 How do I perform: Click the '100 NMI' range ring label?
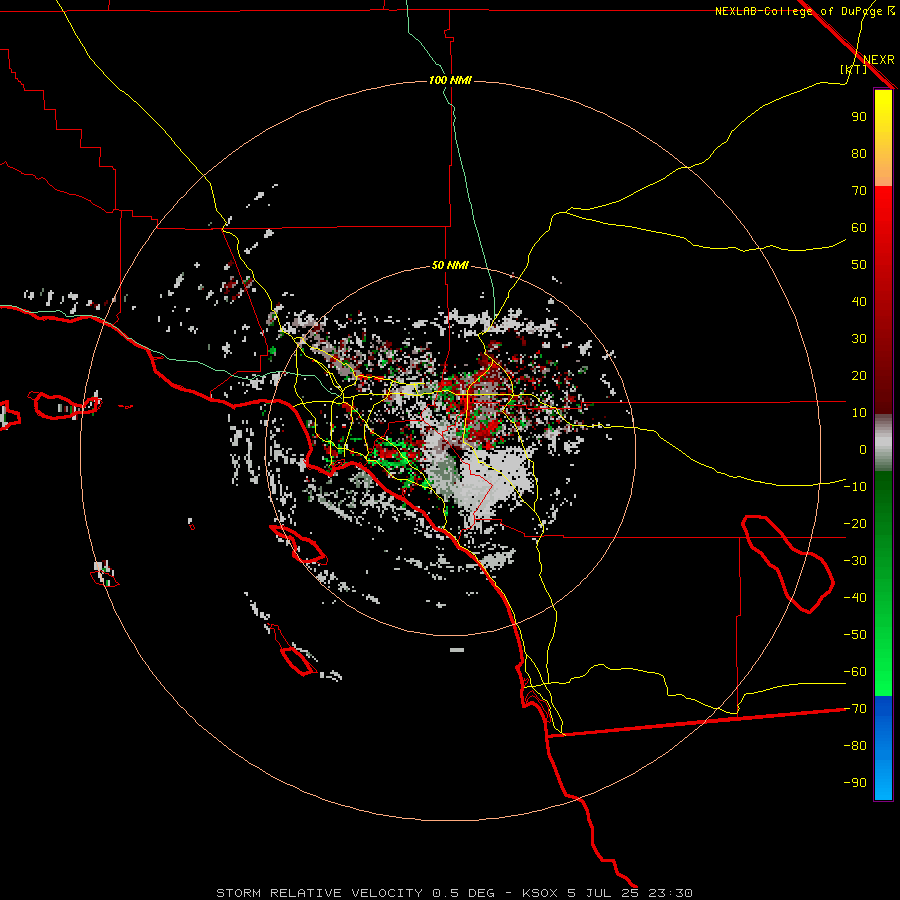[450, 80]
